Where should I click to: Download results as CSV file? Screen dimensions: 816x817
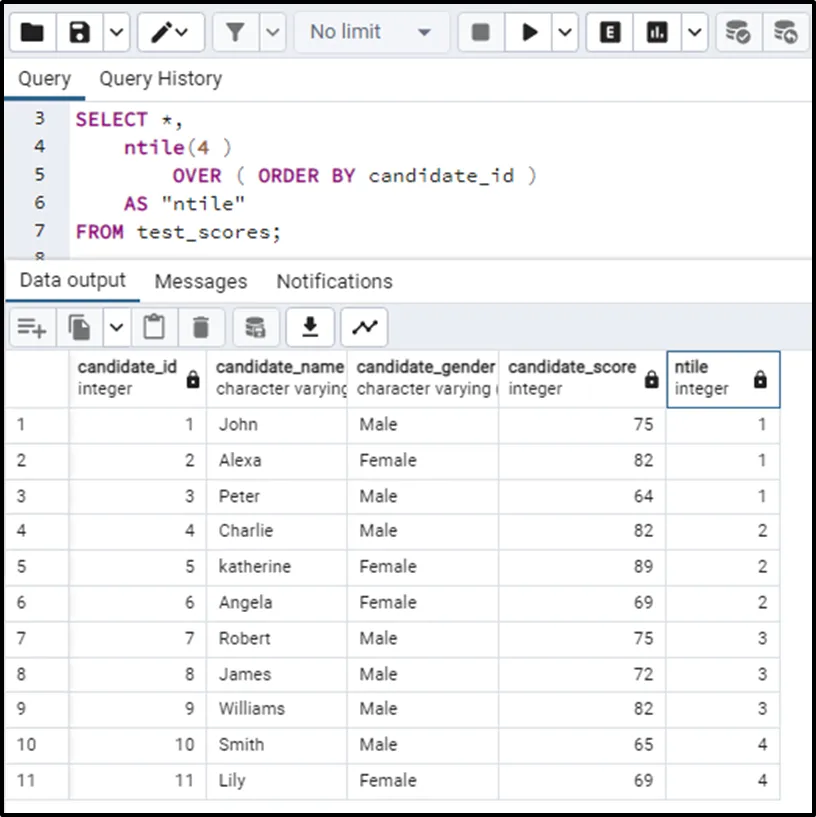tap(310, 327)
